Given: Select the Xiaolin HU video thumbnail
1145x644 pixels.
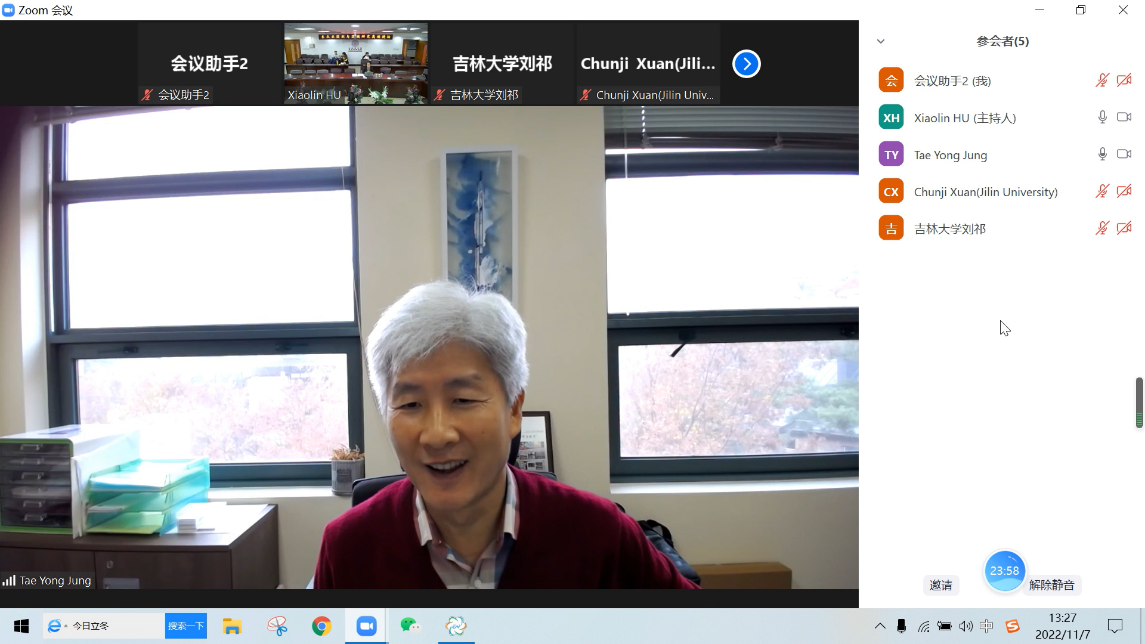Looking at the screenshot, I should click(x=356, y=64).
